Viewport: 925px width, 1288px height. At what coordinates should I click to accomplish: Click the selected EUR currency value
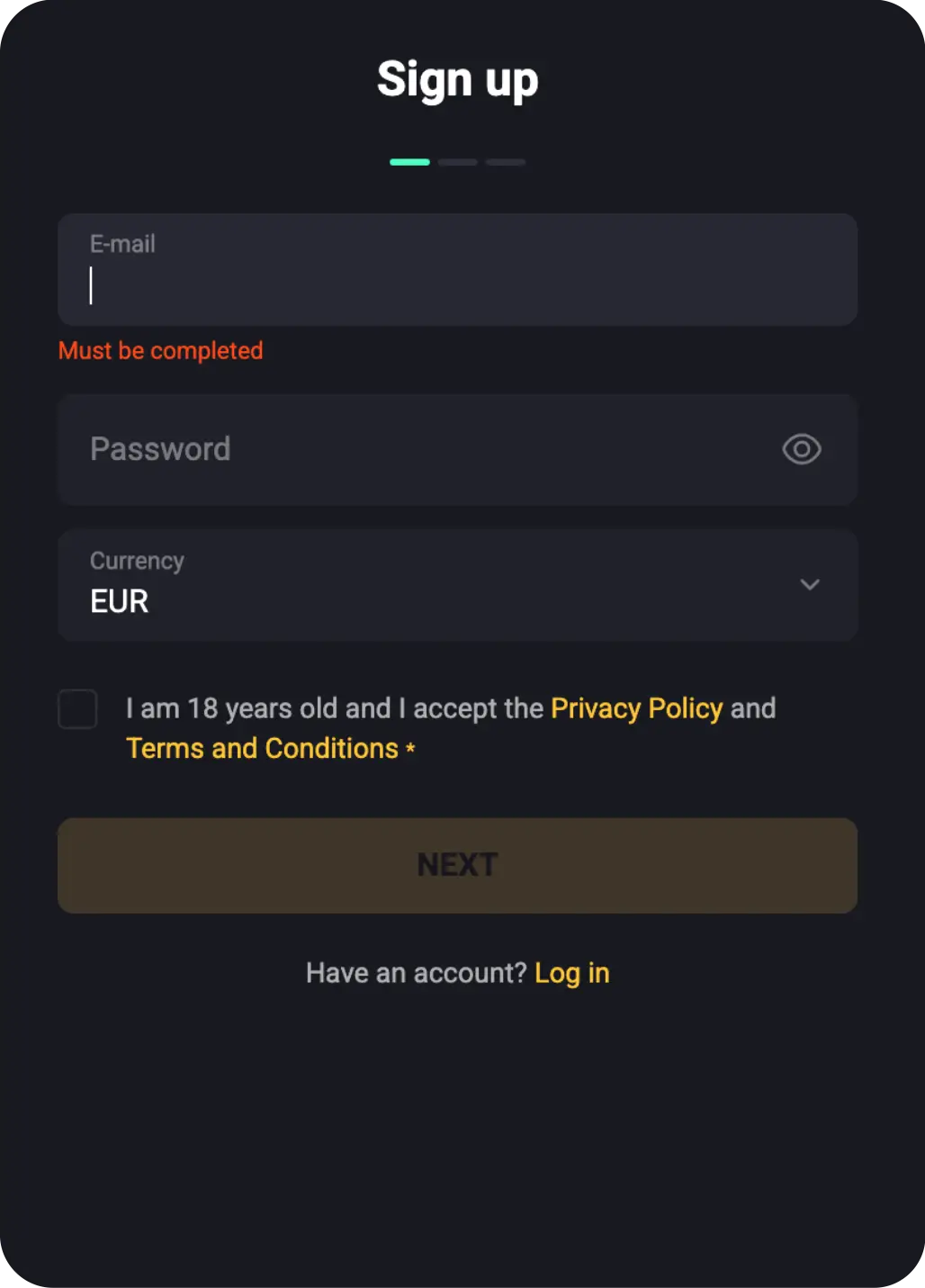coord(120,601)
